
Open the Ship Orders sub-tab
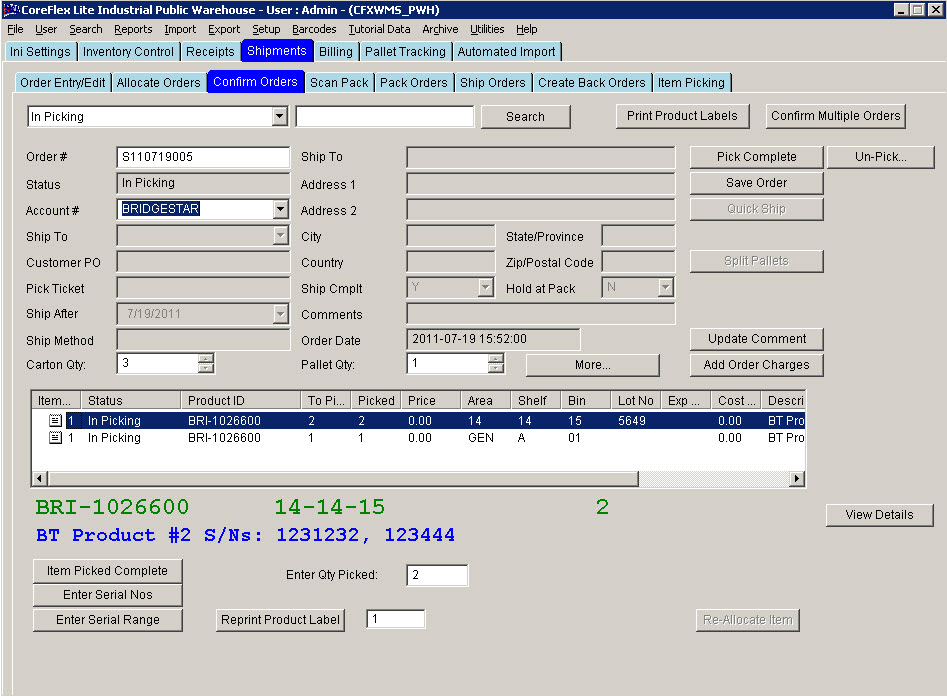[493, 82]
